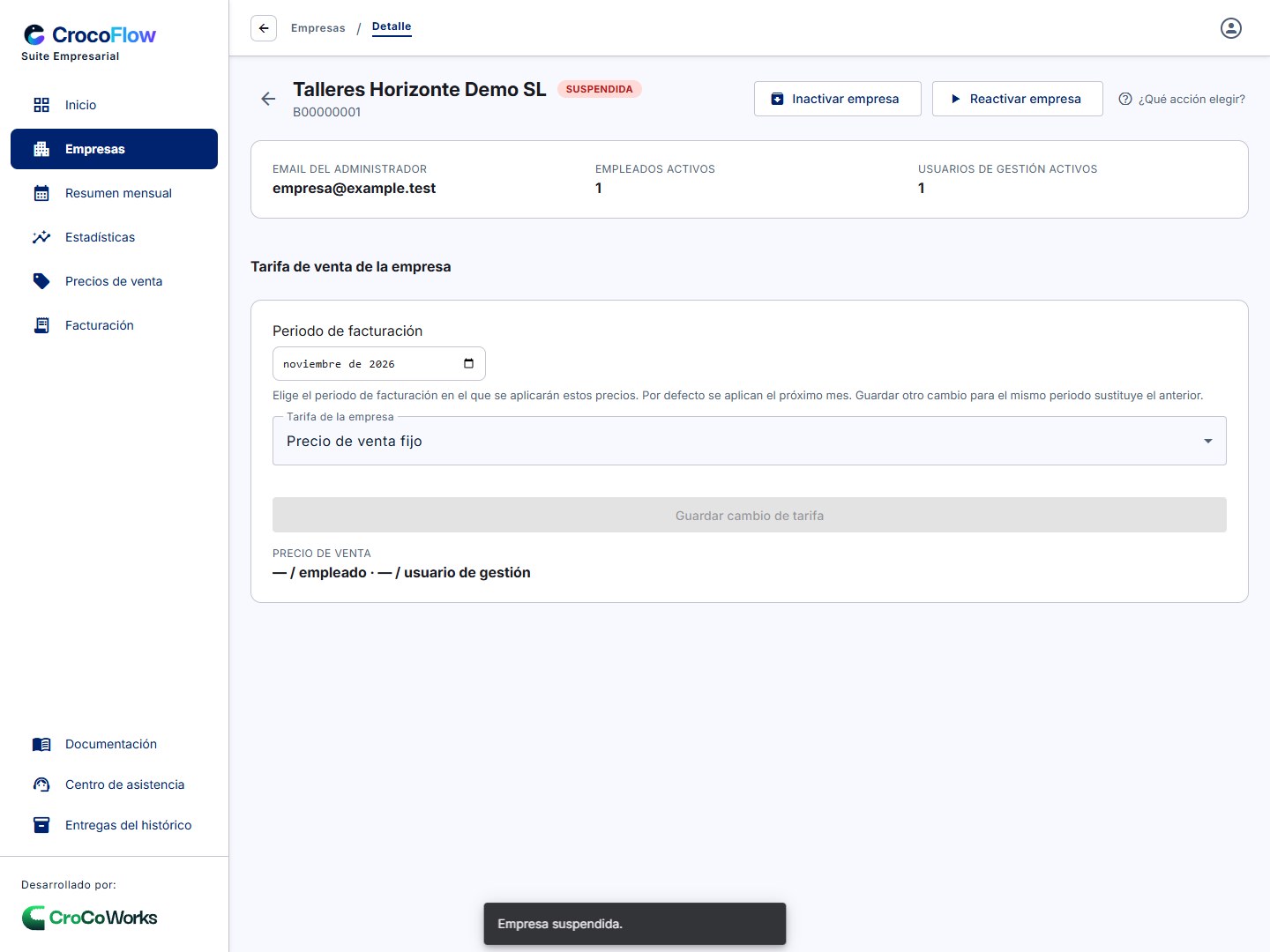Open the Inicio menu item
This screenshot has height=952, width=1270.
[x=114, y=105]
